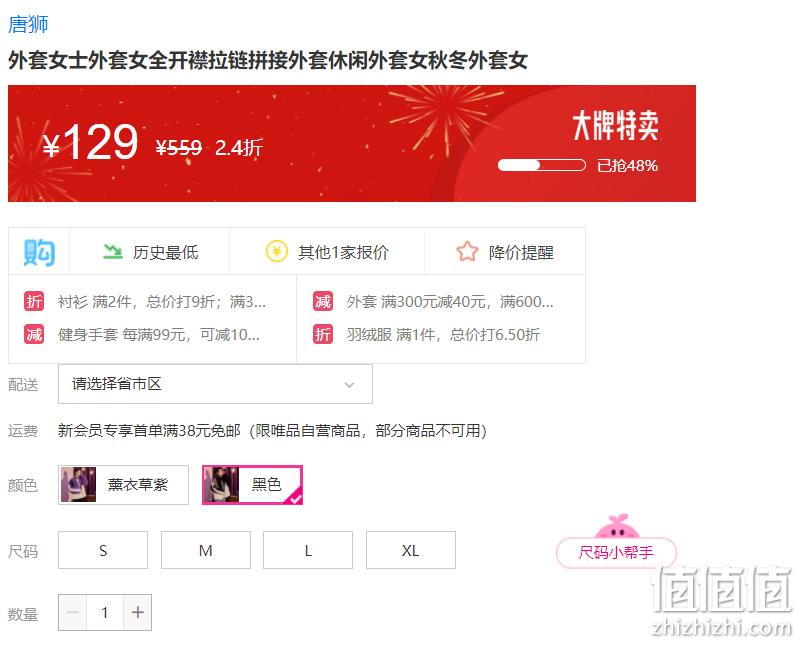Open the 尺码小帮手 size helper button

(616, 552)
